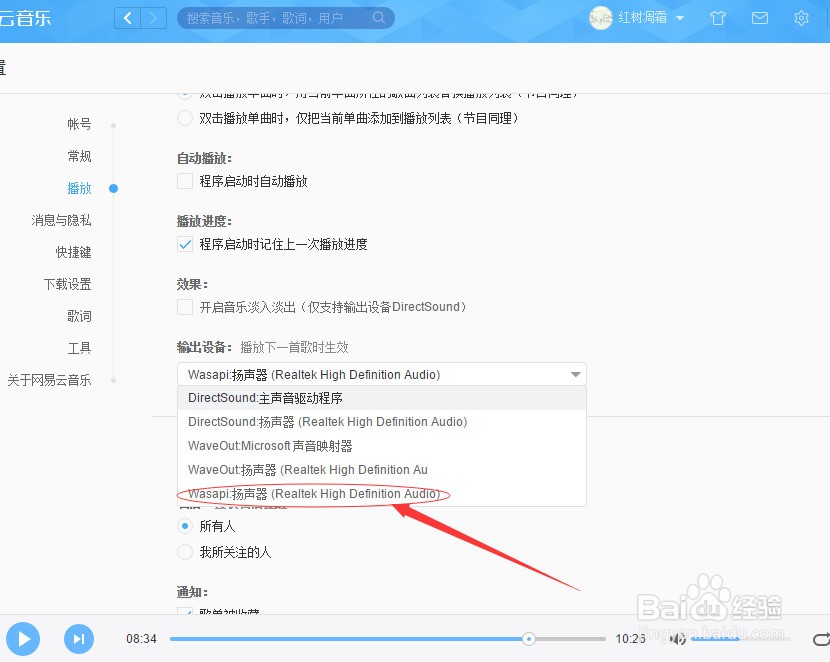
Task: Select the 所有人 radio button
Action: click(x=185, y=526)
